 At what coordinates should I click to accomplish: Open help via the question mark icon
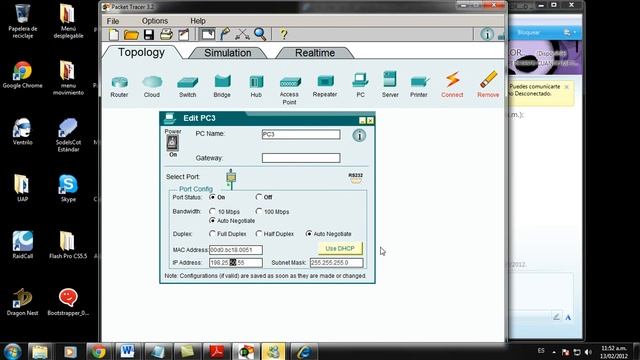284,34
